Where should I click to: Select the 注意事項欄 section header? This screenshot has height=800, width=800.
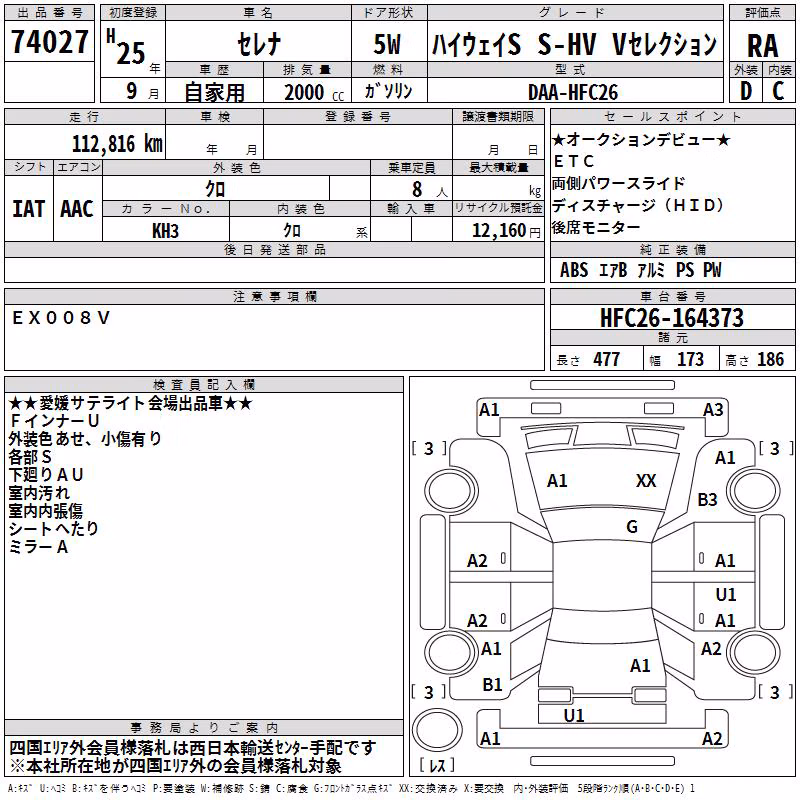274,296
